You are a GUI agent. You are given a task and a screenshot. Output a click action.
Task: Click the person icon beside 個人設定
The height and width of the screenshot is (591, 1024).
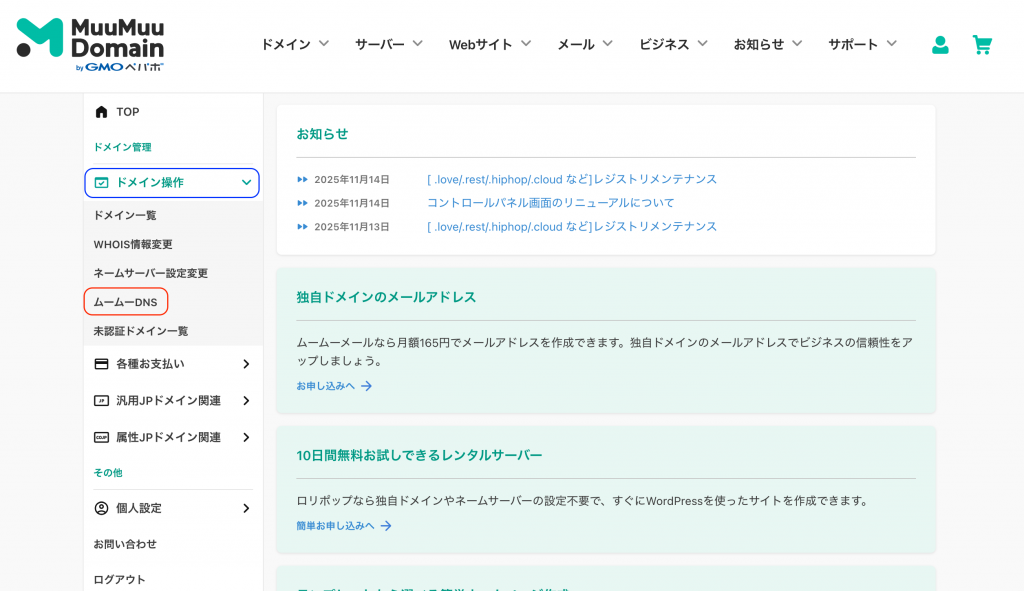[x=102, y=508]
